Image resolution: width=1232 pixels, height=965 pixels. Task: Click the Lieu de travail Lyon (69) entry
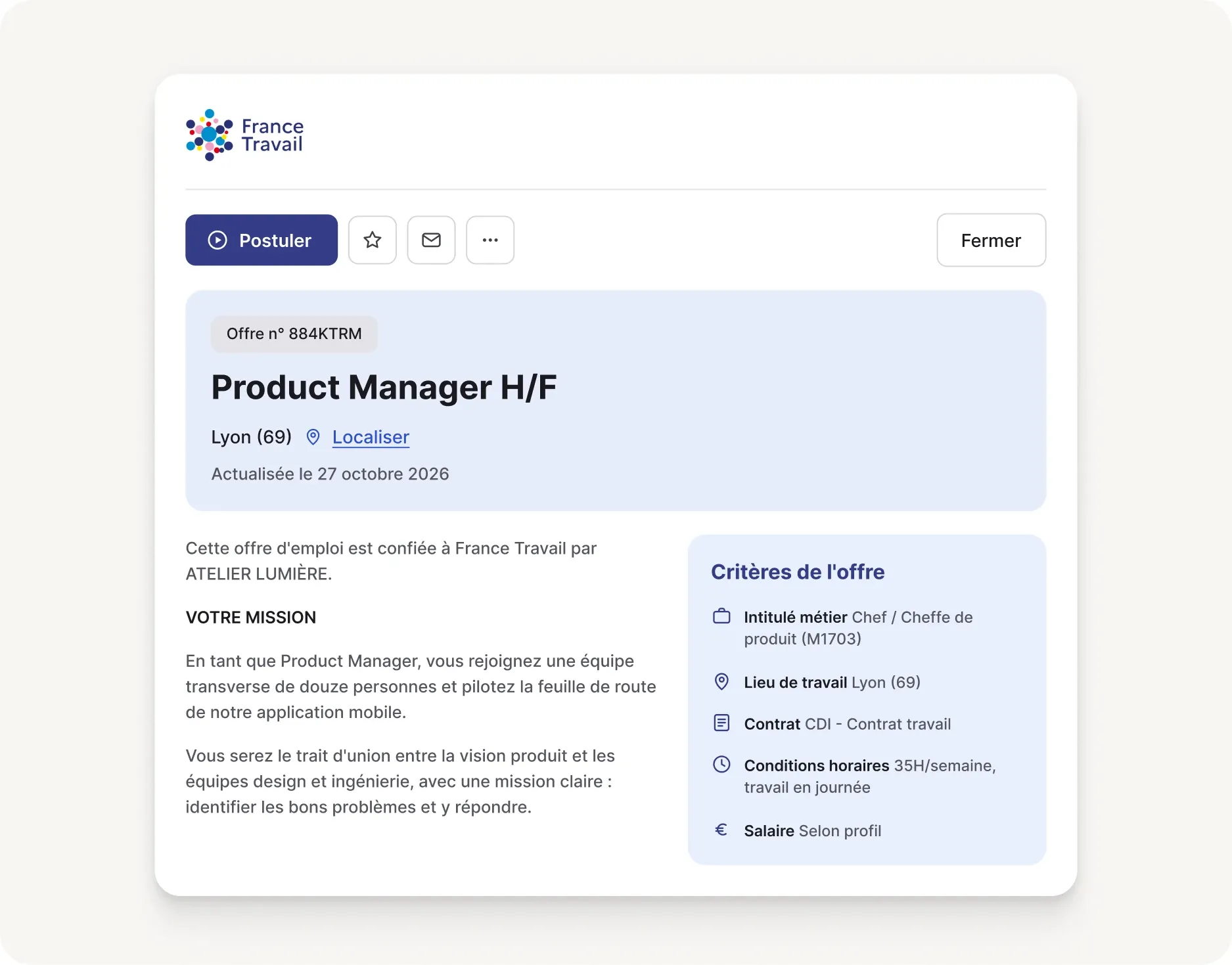833,682
